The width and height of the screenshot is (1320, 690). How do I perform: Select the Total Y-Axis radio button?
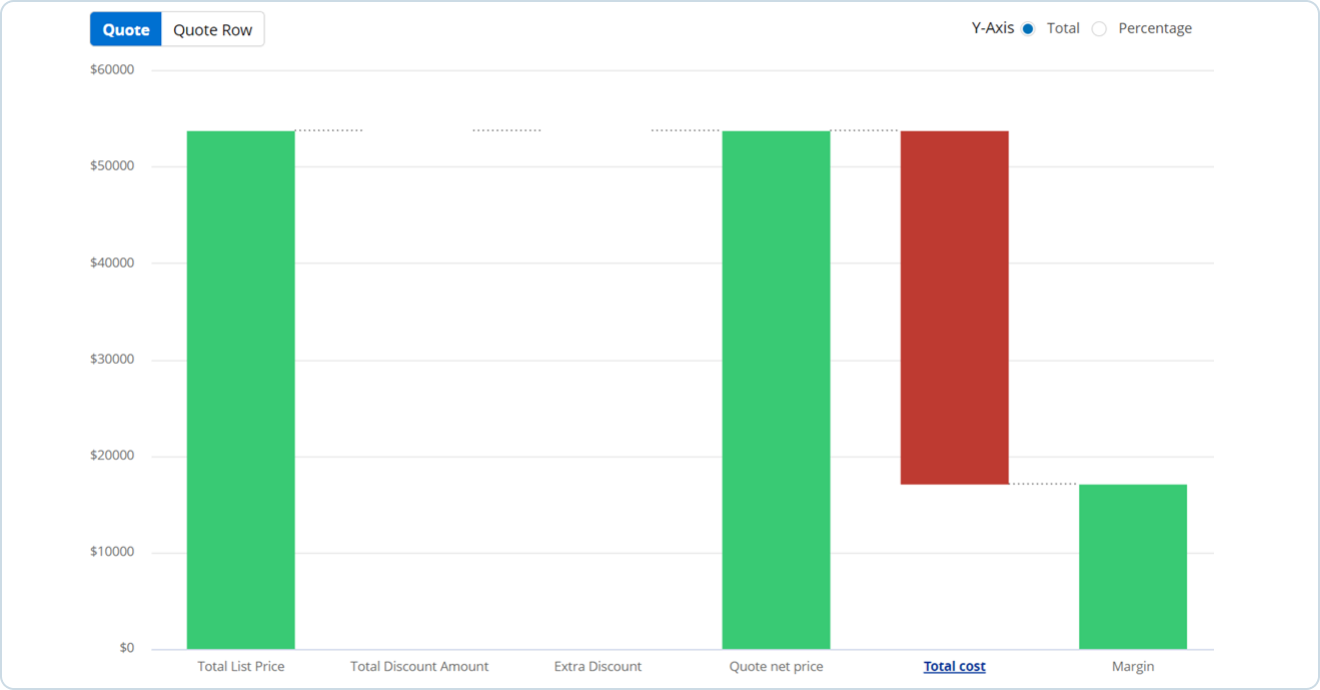(1027, 29)
